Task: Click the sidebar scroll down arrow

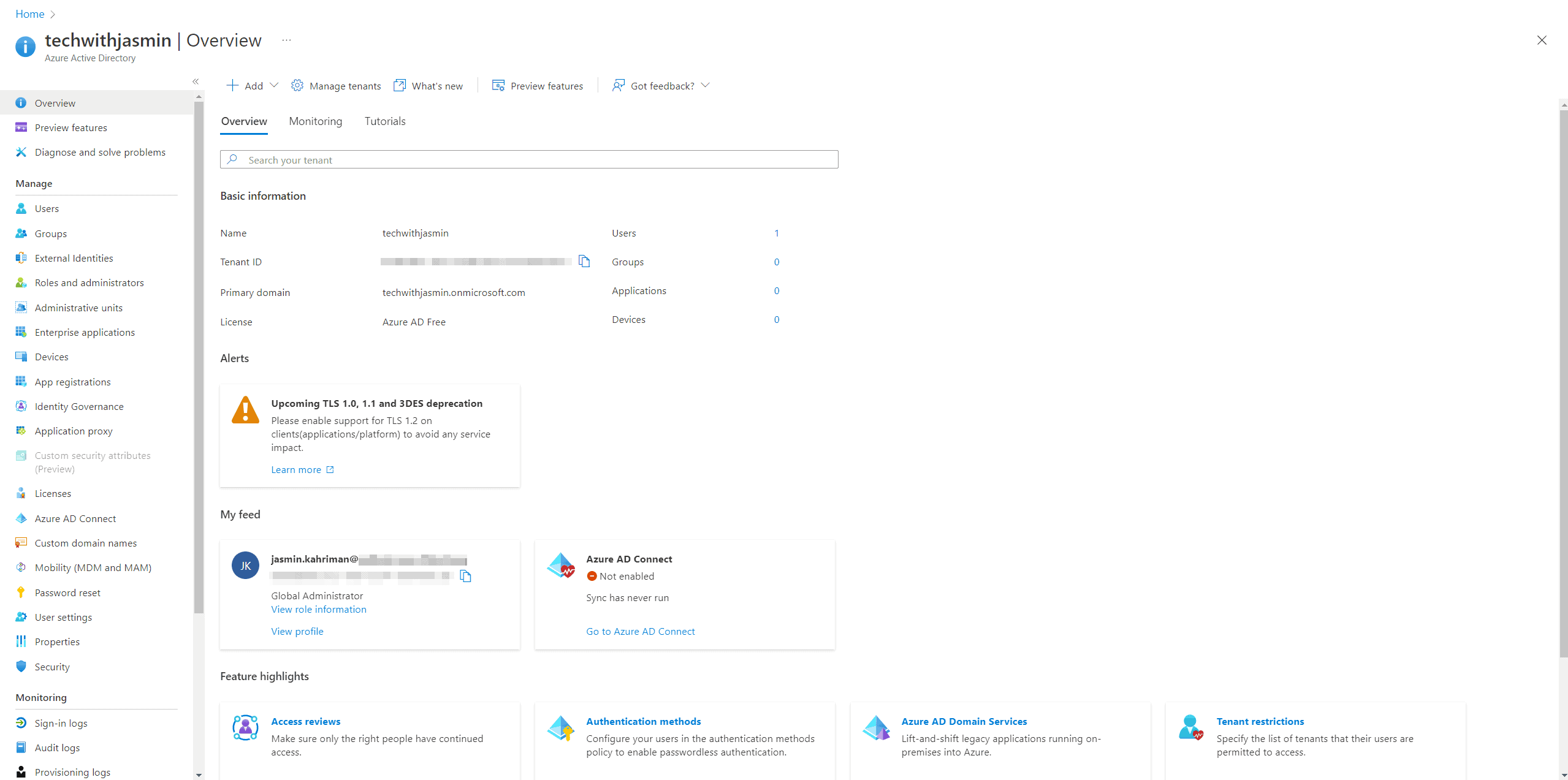Action: coord(199,775)
